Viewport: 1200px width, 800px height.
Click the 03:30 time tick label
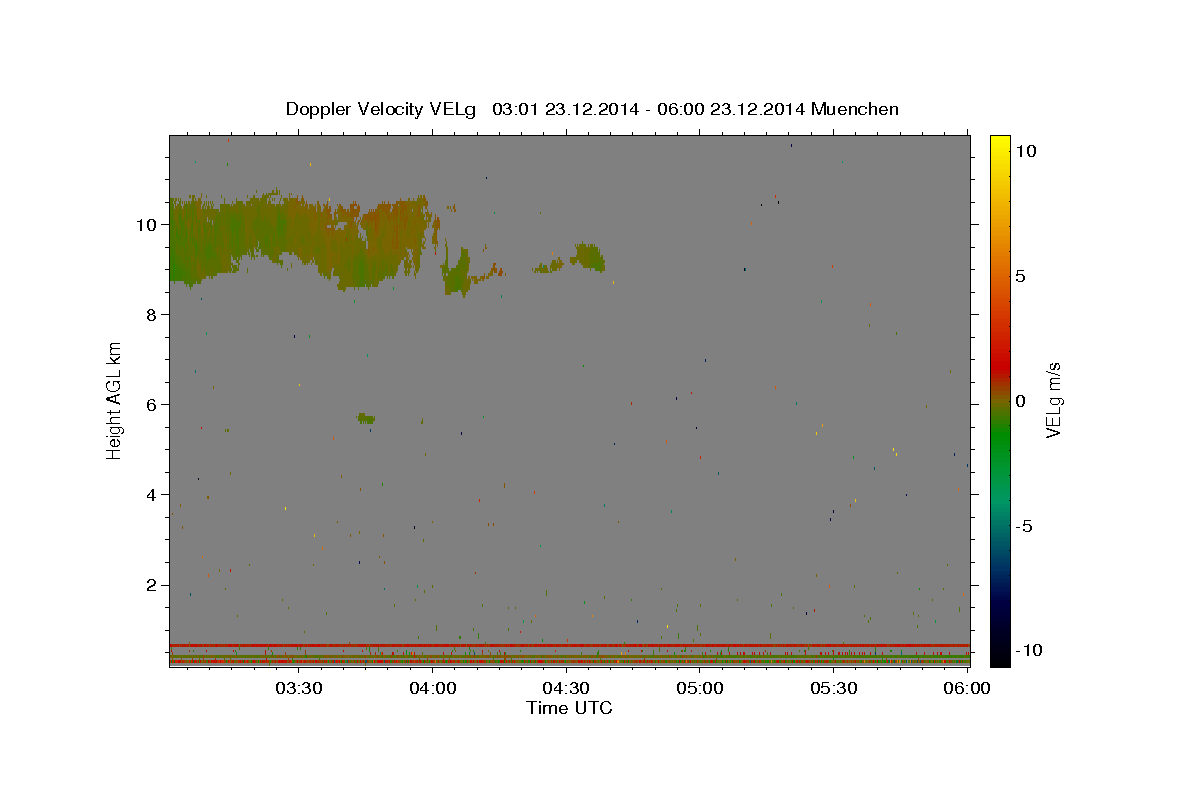click(300, 688)
